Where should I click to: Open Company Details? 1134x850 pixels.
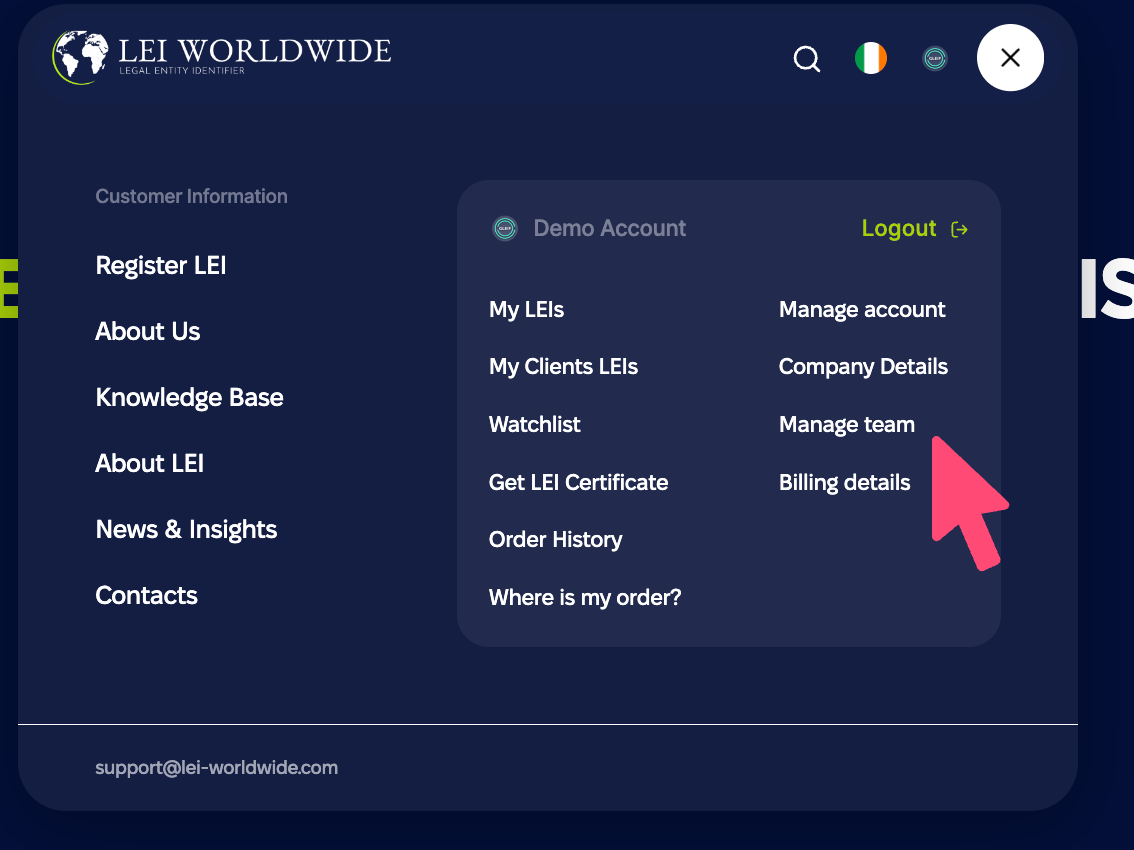[x=864, y=367]
